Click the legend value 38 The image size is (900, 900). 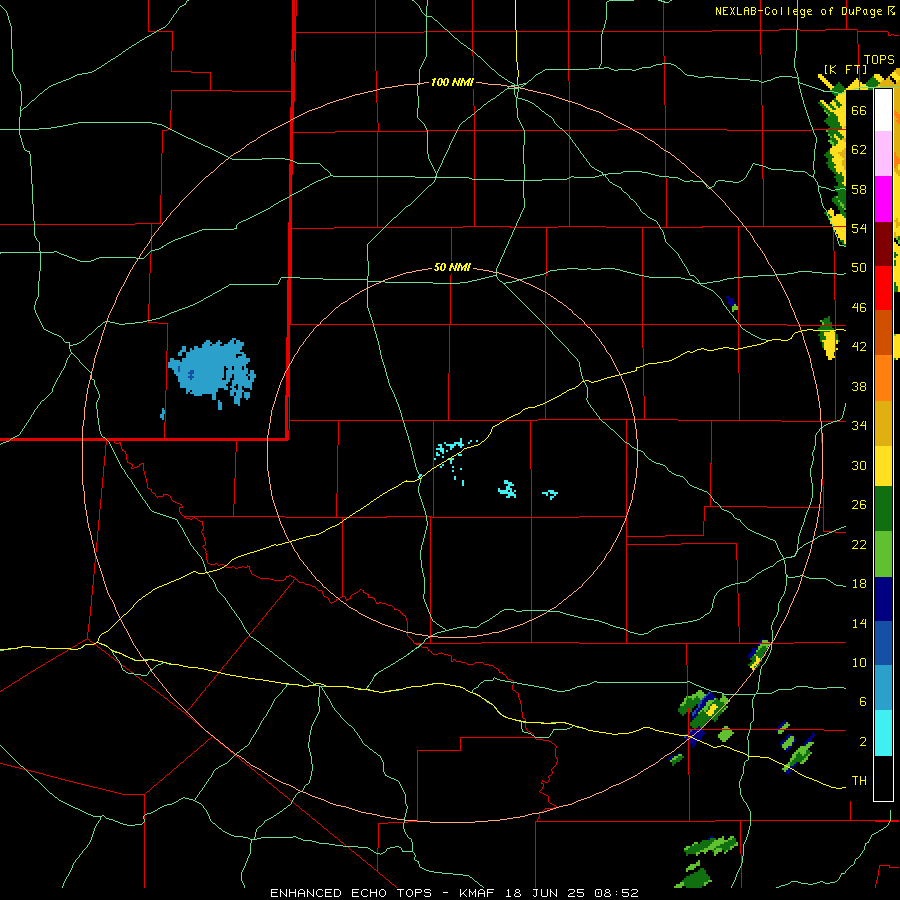(x=859, y=387)
